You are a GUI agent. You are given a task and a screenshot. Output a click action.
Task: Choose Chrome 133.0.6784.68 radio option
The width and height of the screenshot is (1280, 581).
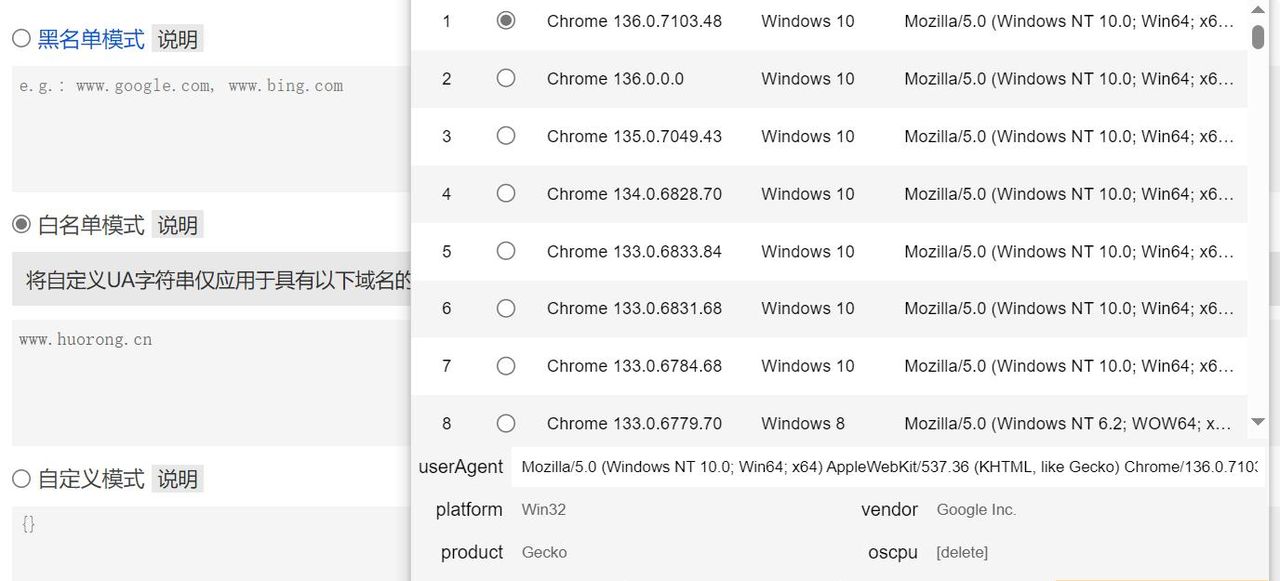(506, 366)
